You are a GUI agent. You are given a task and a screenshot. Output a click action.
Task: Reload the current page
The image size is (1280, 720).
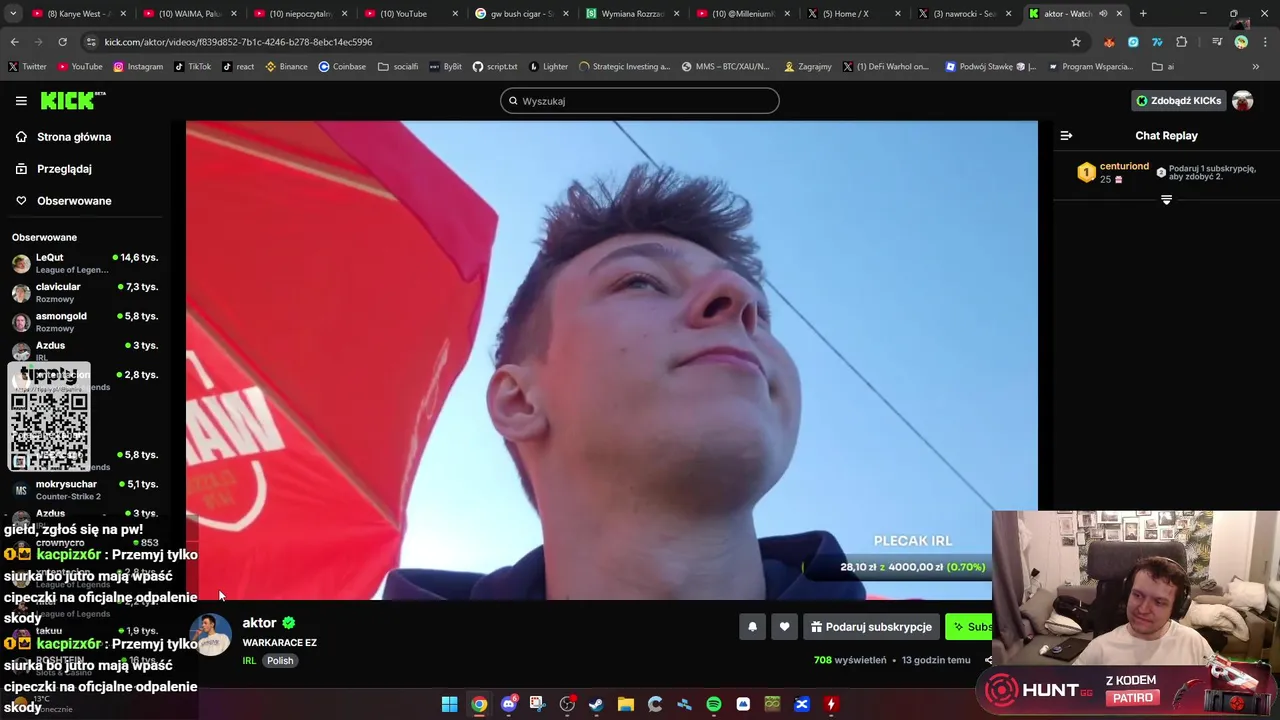pyautogui.click(x=62, y=42)
